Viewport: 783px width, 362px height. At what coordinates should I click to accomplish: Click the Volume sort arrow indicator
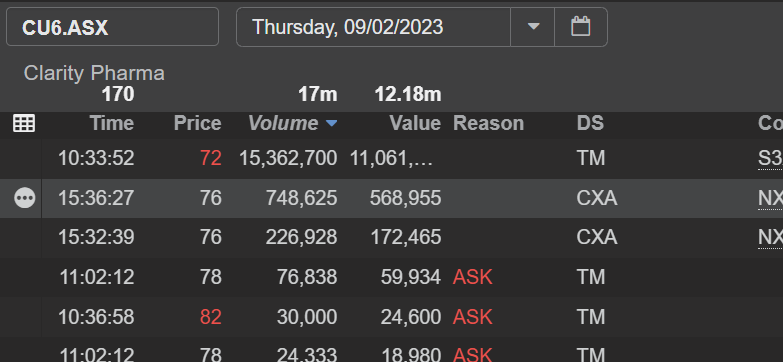pyautogui.click(x=332, y=123)
